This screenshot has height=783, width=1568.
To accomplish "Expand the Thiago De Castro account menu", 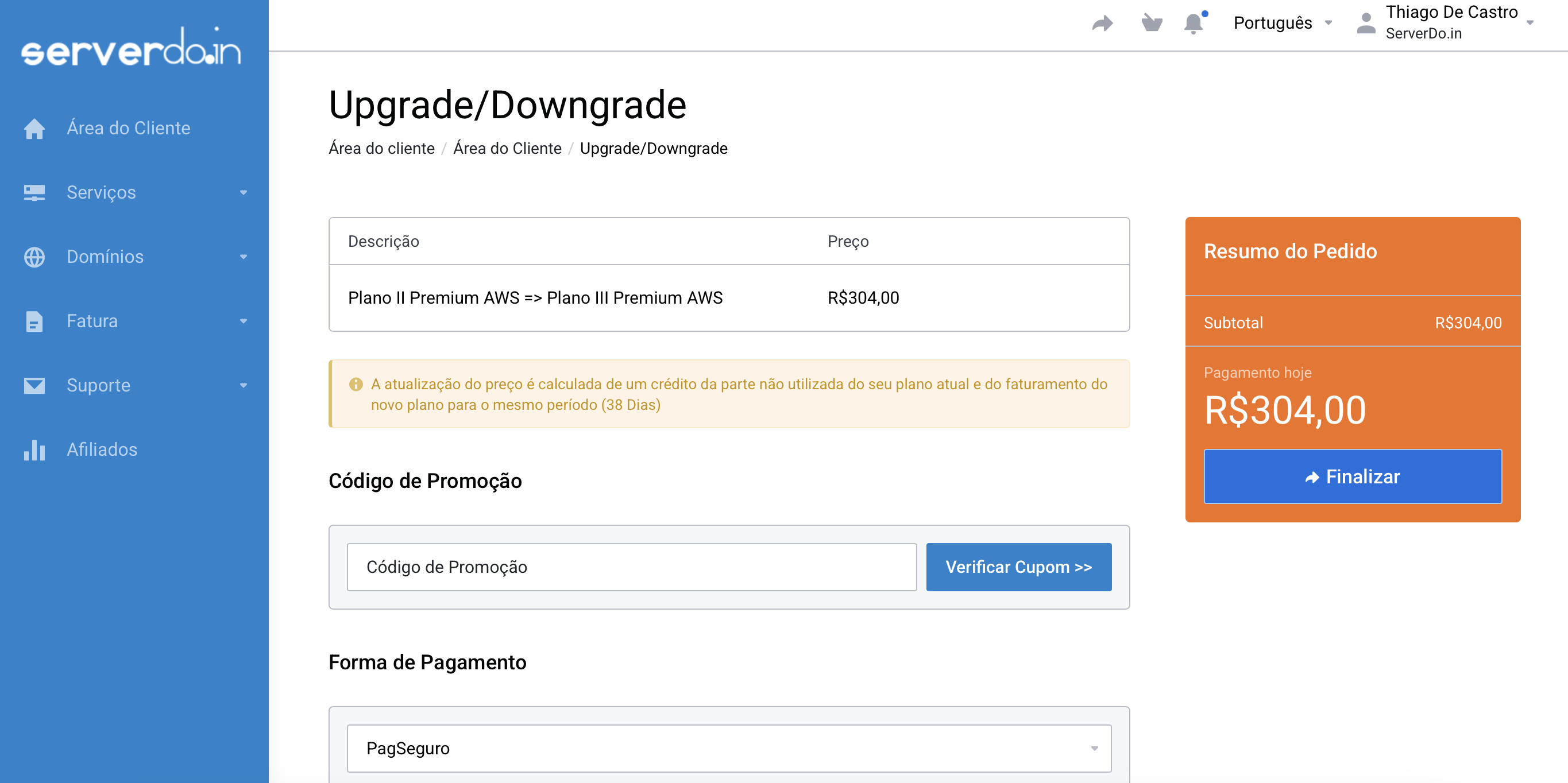I will pos(1458,23).
